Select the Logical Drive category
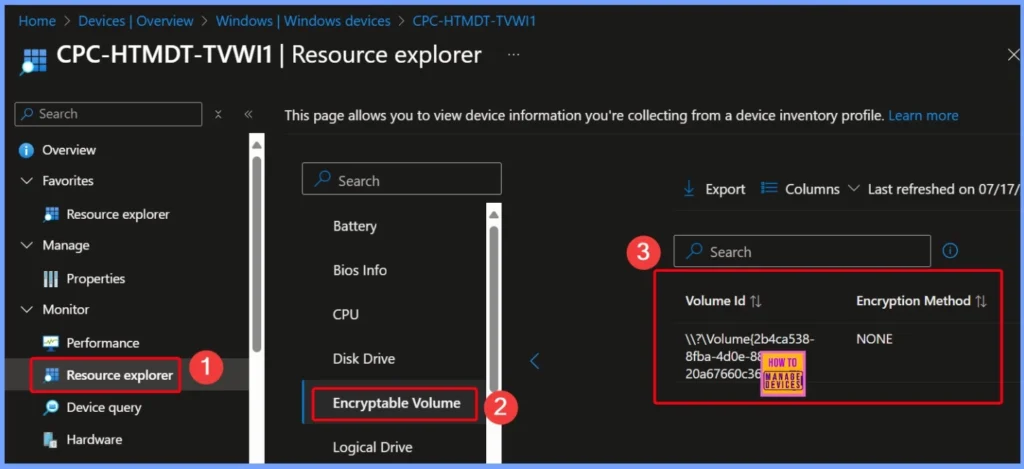 click(372, 447)
